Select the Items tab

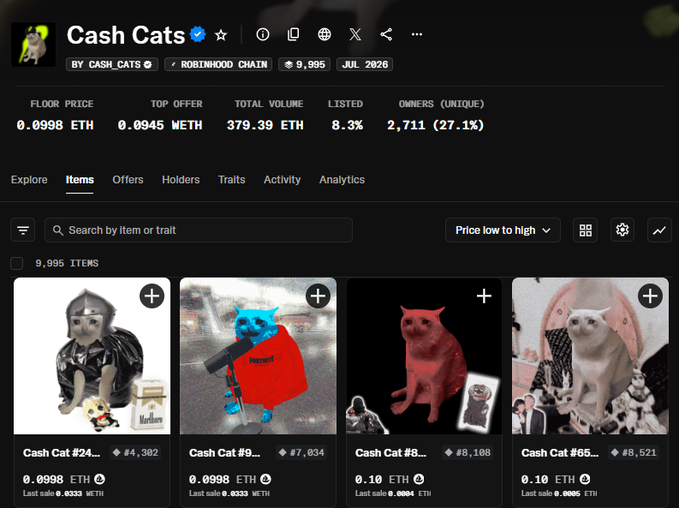80,180
